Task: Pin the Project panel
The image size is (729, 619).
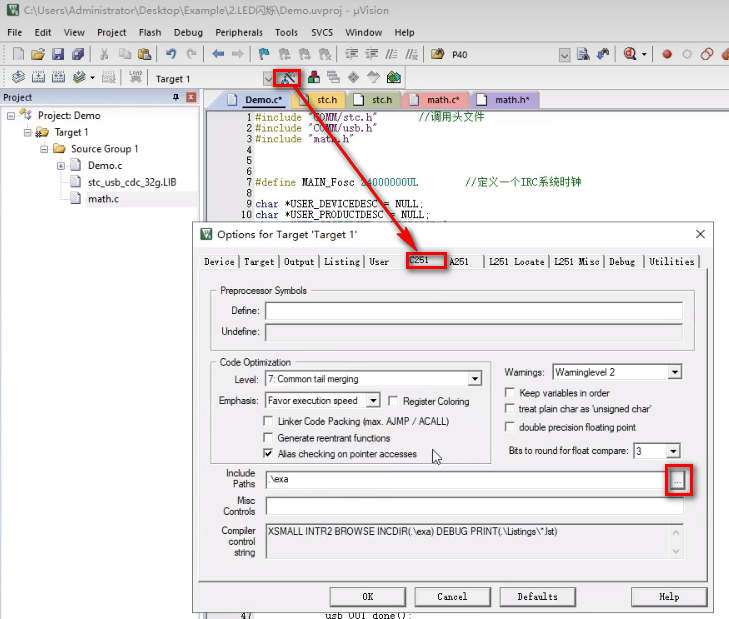Action: pos(176,97)
